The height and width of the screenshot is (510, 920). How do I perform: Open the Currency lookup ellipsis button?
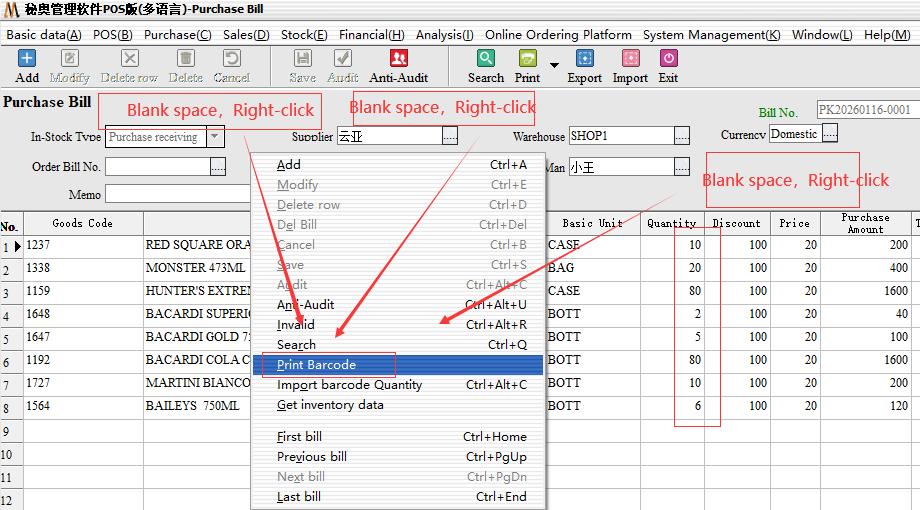coord(830,134)
